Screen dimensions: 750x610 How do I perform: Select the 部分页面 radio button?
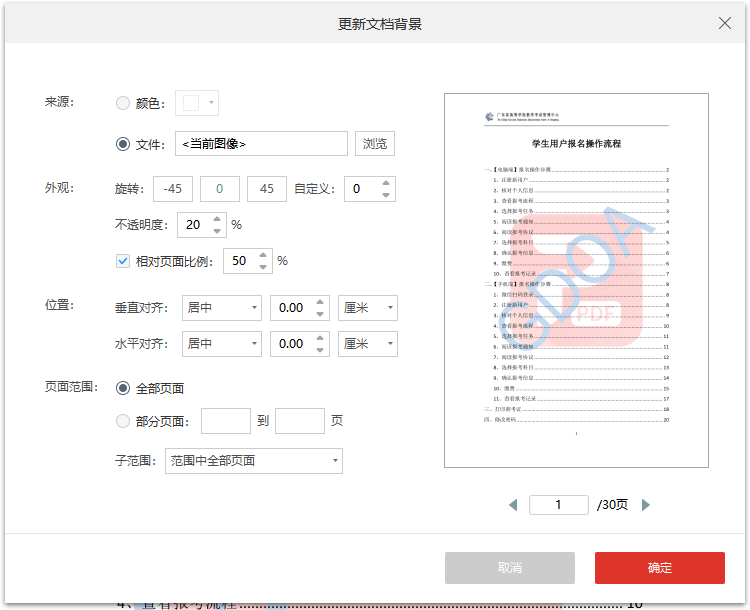[123, 421]
